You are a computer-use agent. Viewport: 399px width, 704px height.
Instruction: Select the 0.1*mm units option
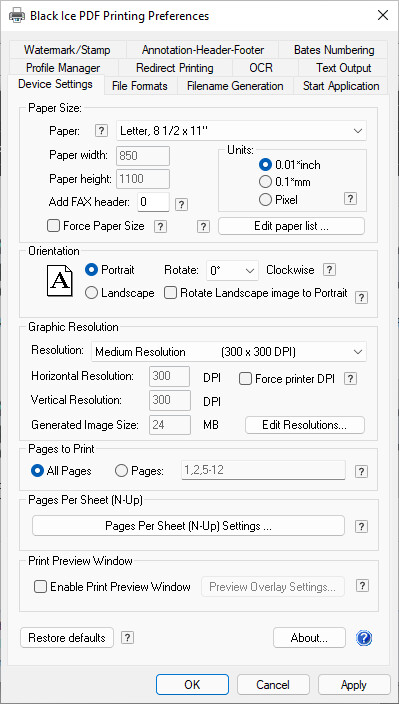tap(265, 182)
